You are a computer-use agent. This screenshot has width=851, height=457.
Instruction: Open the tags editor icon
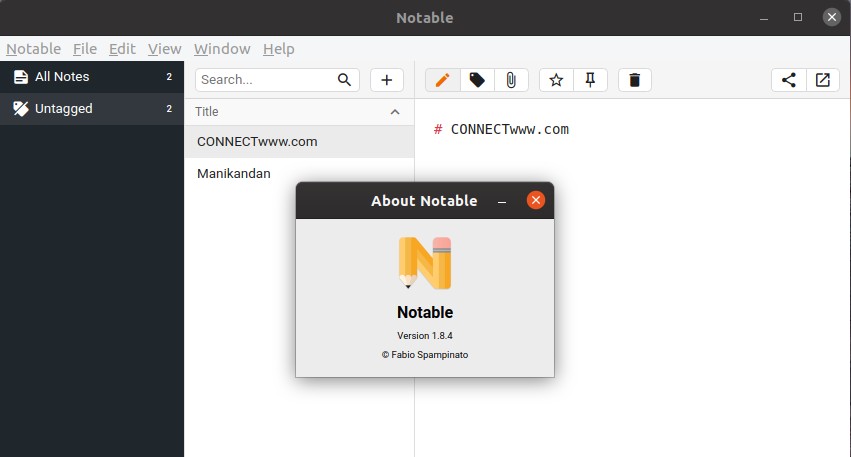477,80
